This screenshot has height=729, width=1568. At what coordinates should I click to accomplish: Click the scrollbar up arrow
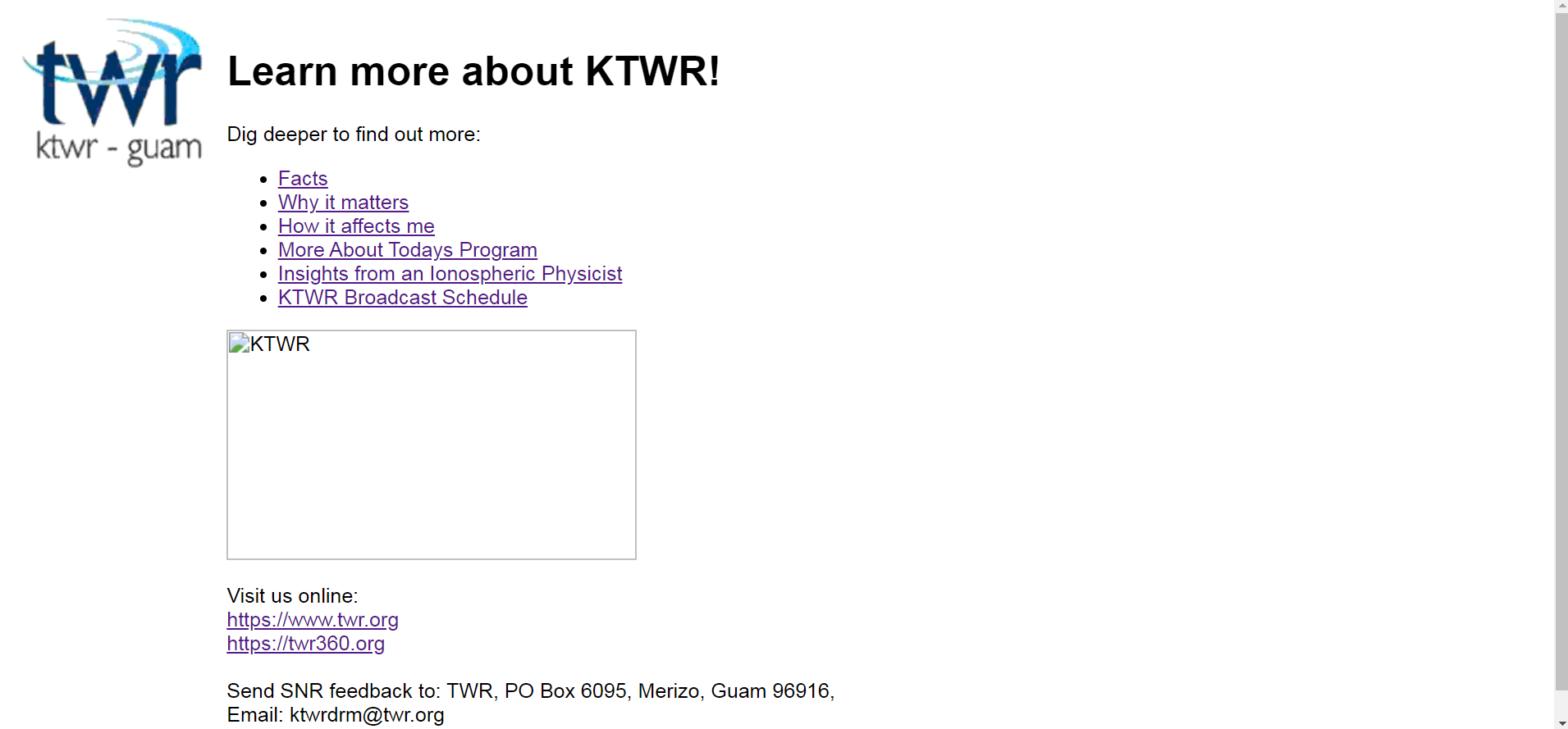coord(1561,6)
